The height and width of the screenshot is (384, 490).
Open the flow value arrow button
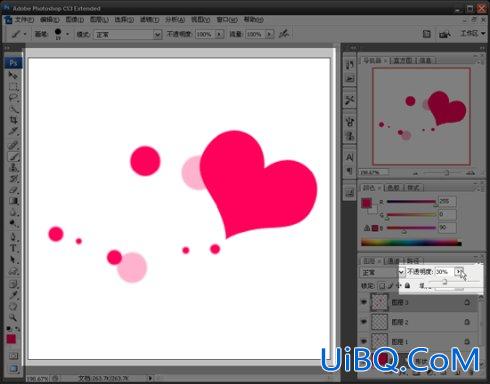point(269,34)
